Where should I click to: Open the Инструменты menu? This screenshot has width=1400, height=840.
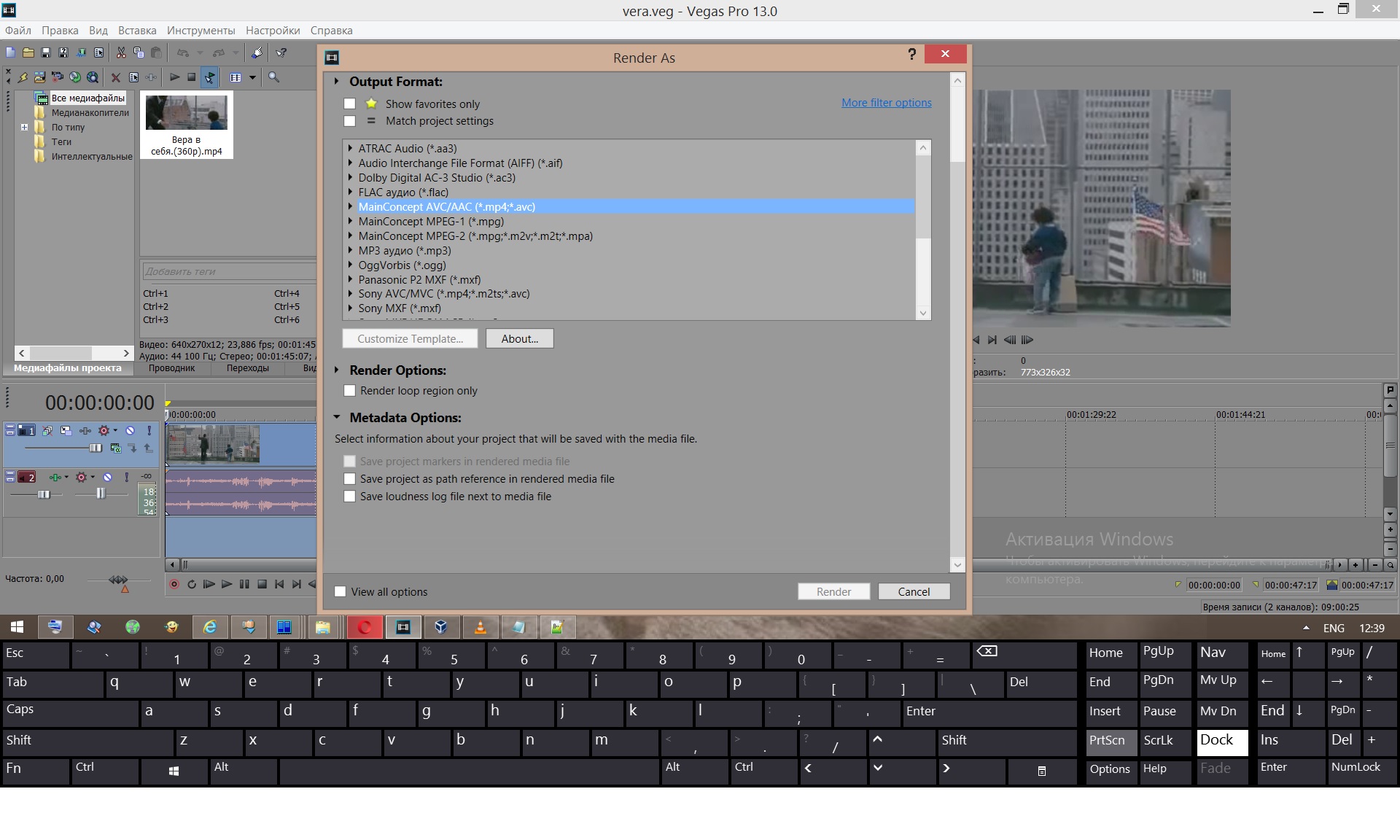click(x=201, y=31)
